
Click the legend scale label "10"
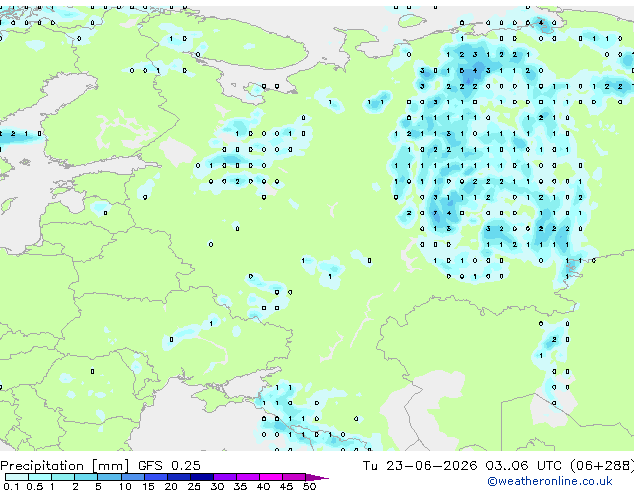pyautogui.click(x=125, y=486)
